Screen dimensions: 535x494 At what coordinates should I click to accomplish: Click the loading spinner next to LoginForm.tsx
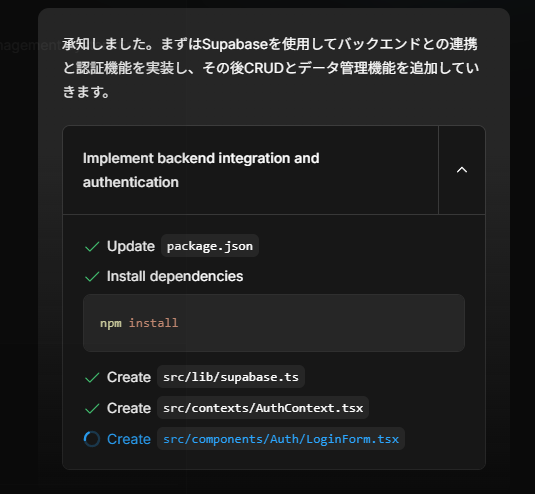[x=92, y=439]
